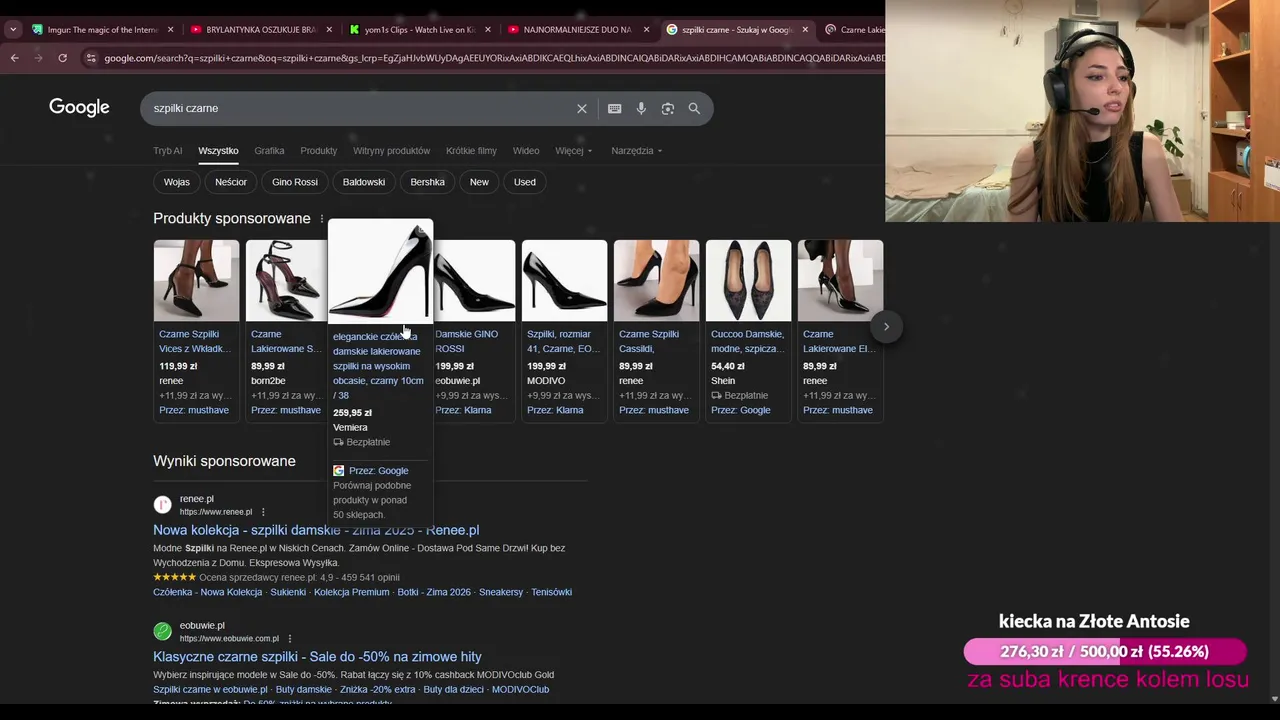This screenshot has height=720, width=1280.
Task: Open the on-screen keyboard icon in search bar
Action: pyautogui.click(x=615, y=109)
